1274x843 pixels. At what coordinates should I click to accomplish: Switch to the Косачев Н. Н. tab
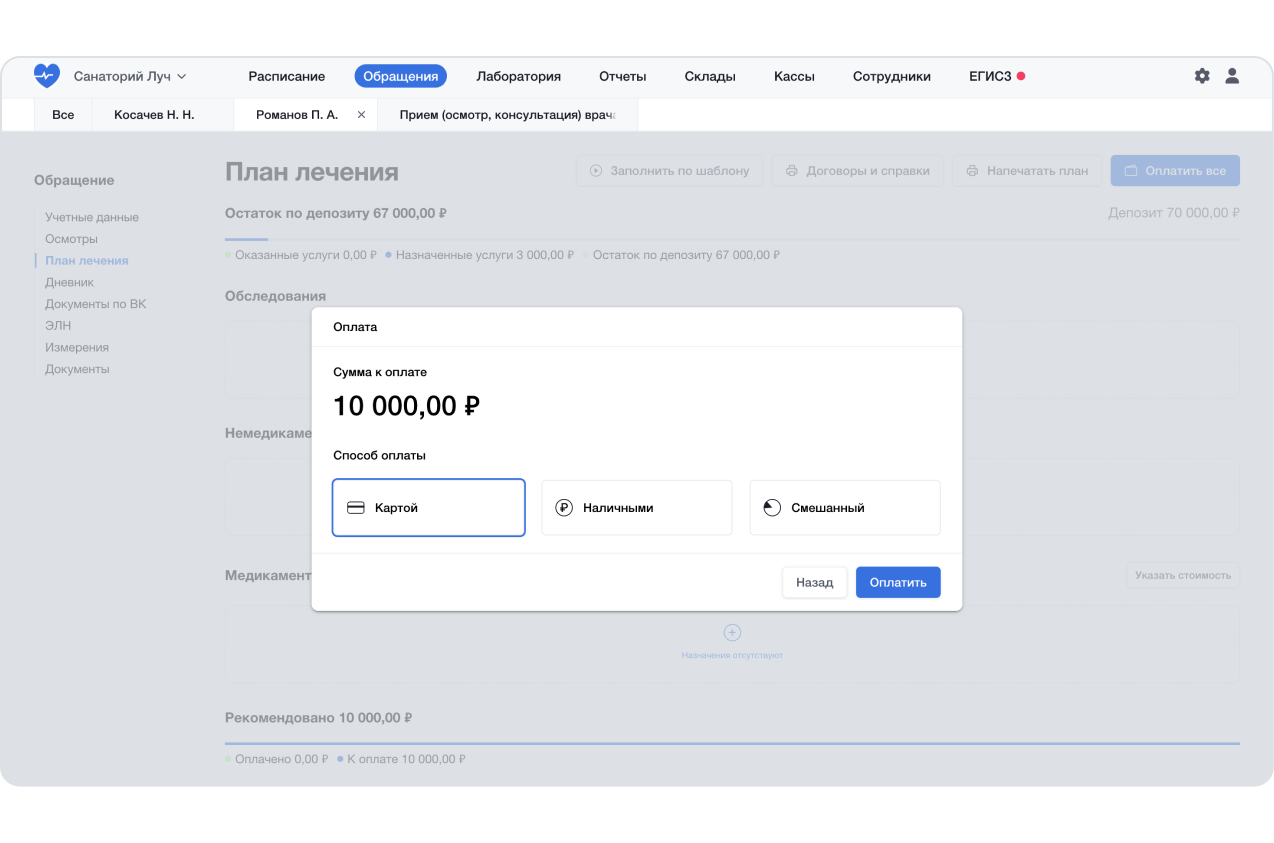click(x=154, y=115)
